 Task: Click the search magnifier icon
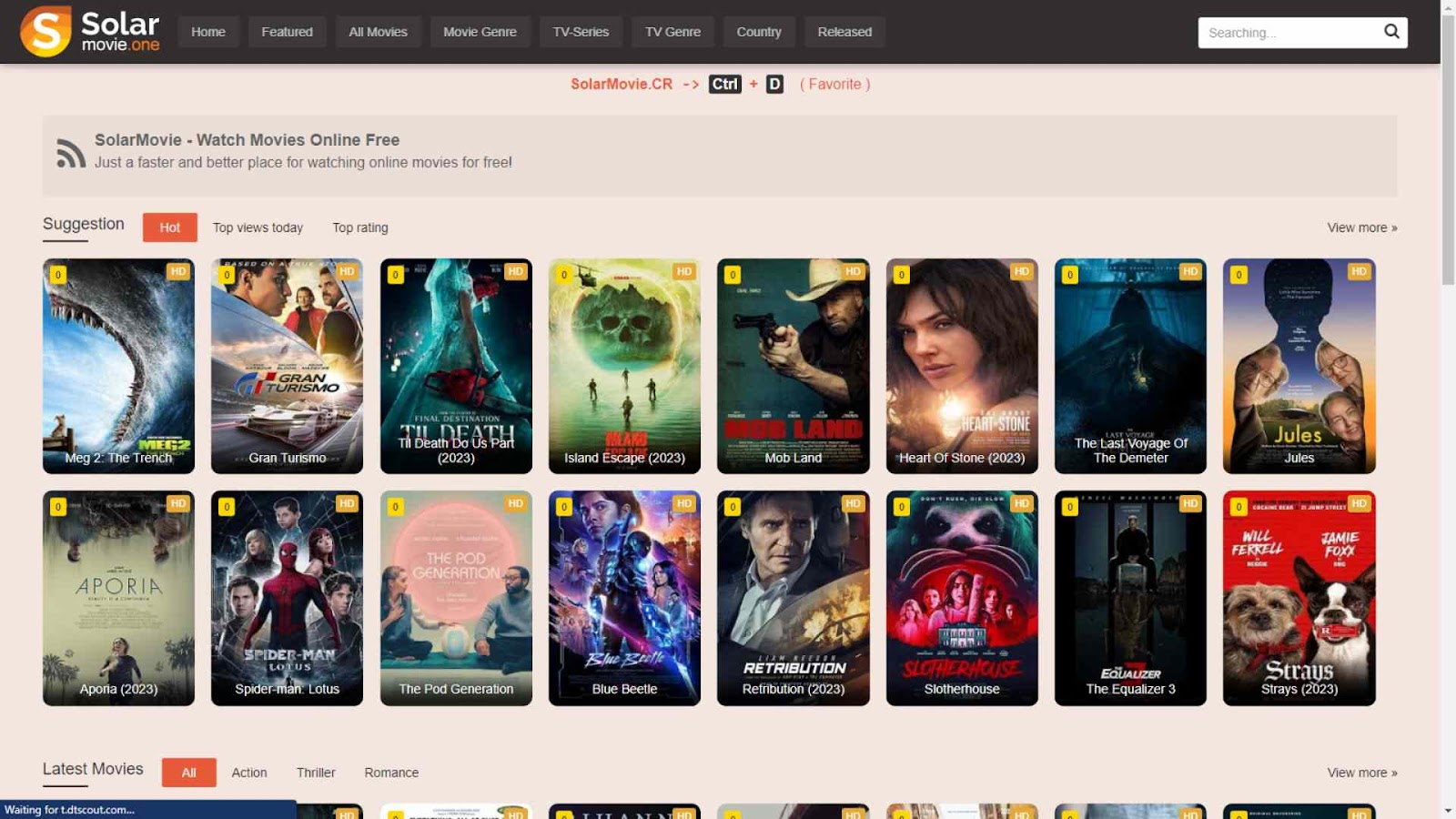pos(1391,32)
